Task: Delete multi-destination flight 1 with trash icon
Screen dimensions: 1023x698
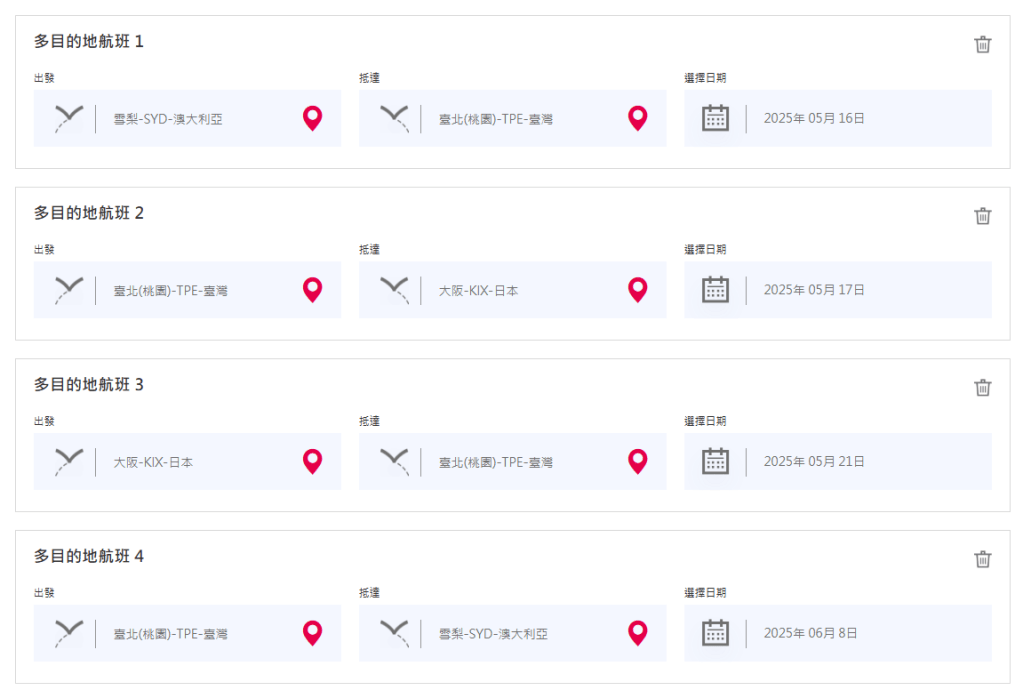Action: coord(983,44)
